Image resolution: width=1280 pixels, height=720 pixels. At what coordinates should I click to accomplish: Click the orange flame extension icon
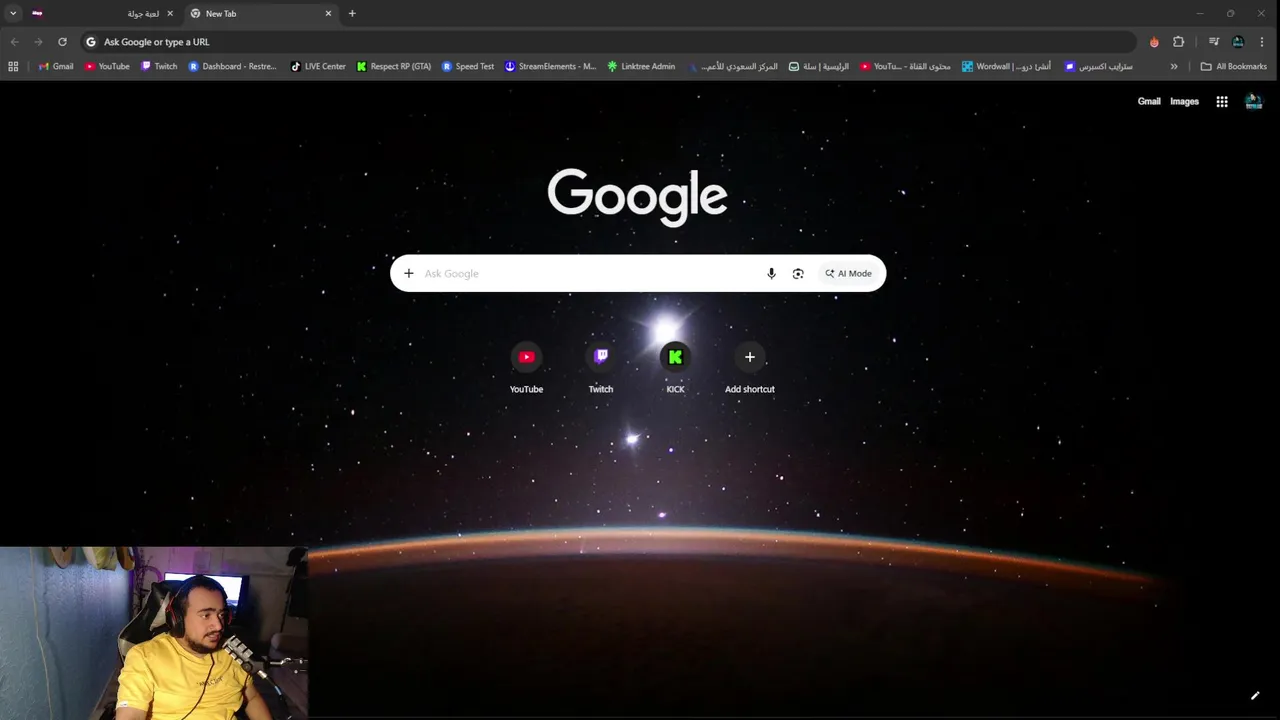tap(1154, 42)
